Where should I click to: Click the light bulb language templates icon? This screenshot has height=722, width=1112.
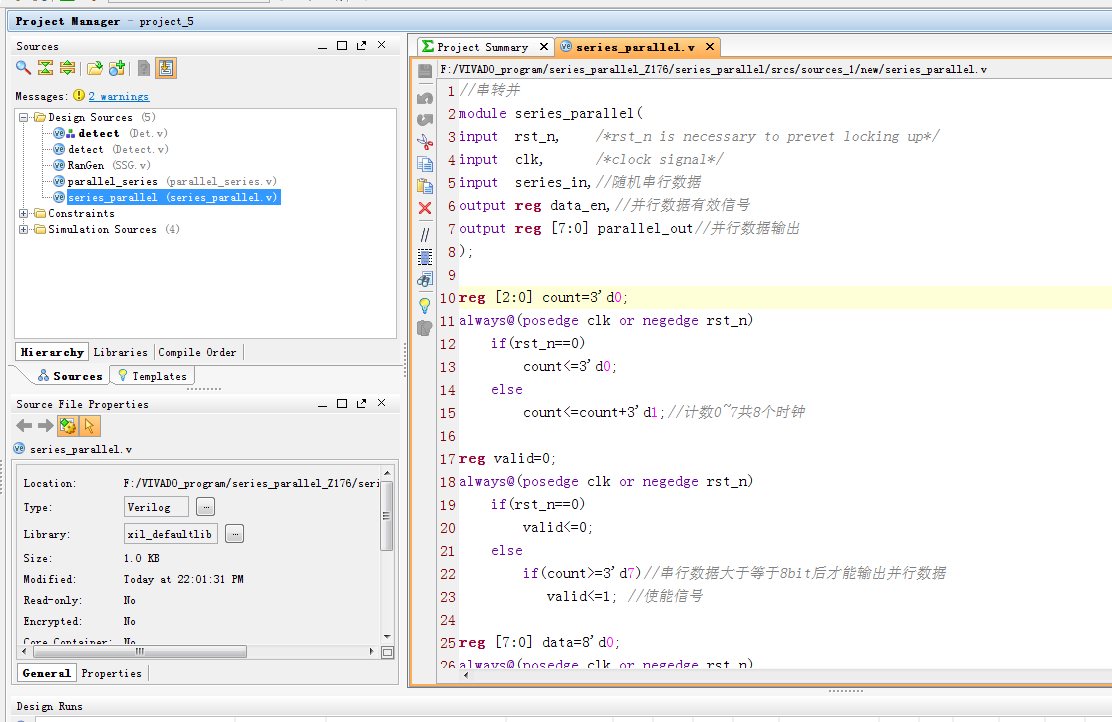425,306
